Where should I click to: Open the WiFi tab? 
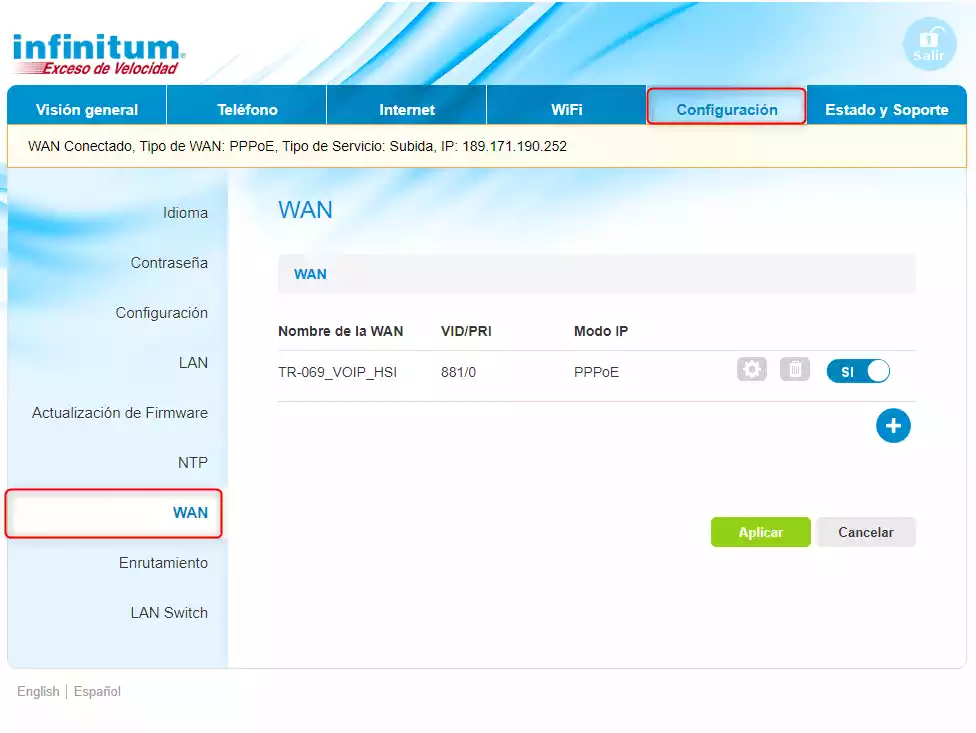click(x=566, y=110)
